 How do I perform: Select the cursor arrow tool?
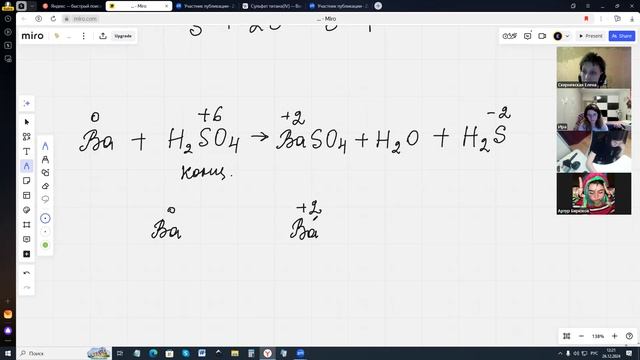27,122
